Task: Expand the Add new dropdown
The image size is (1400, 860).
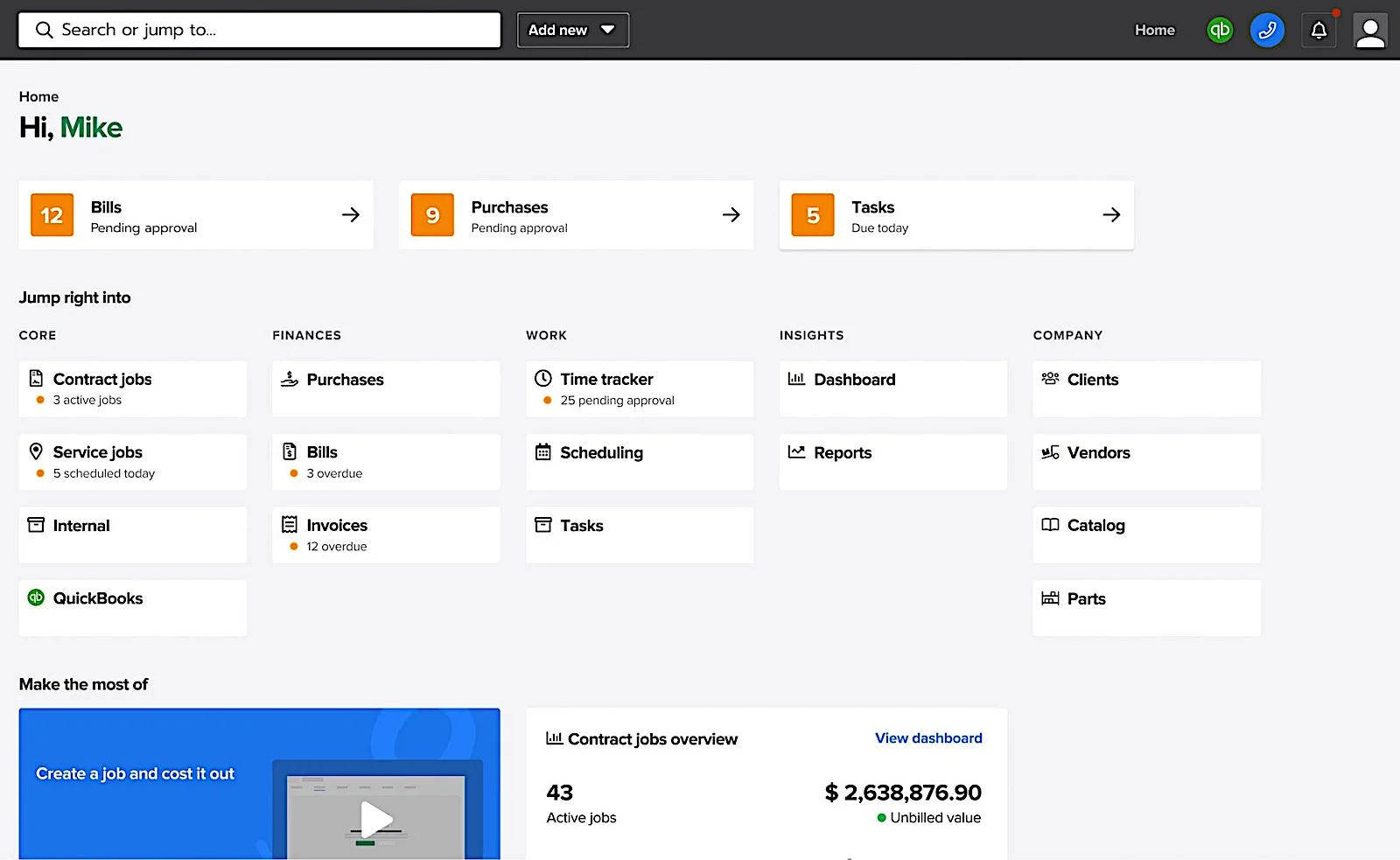Action: coord(573,30)
